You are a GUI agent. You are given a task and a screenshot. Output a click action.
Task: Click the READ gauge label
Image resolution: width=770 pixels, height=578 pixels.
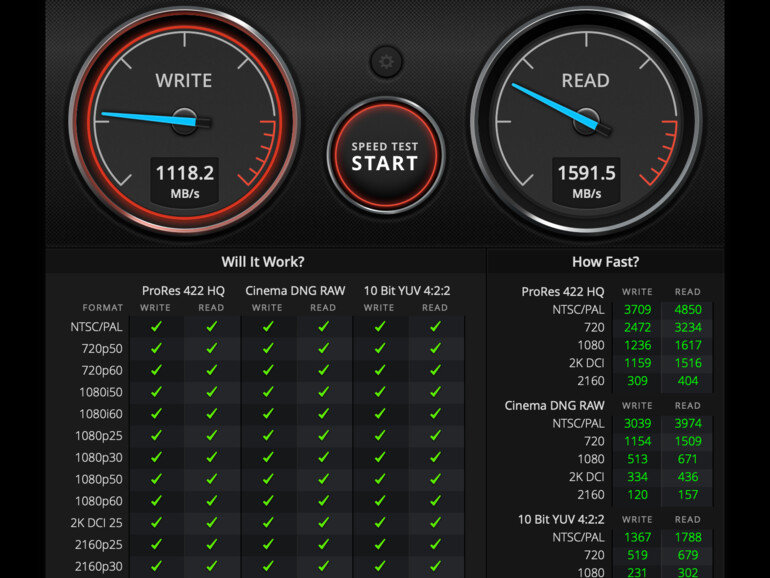point(585,81)
